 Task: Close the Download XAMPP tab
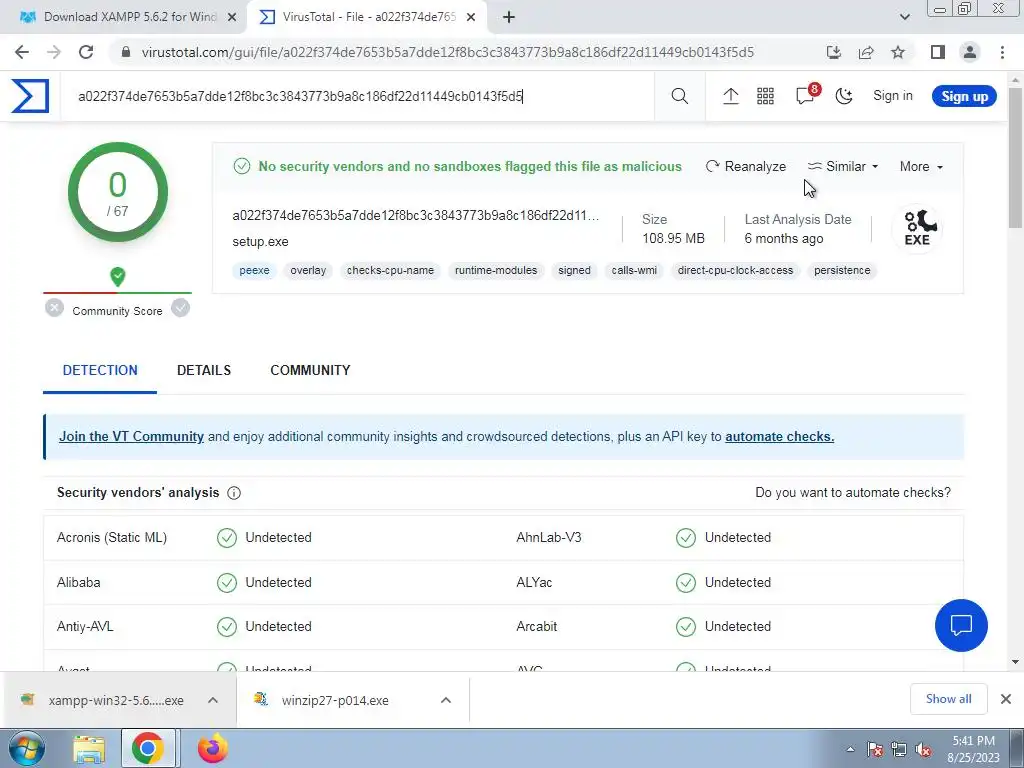[232, 18]
